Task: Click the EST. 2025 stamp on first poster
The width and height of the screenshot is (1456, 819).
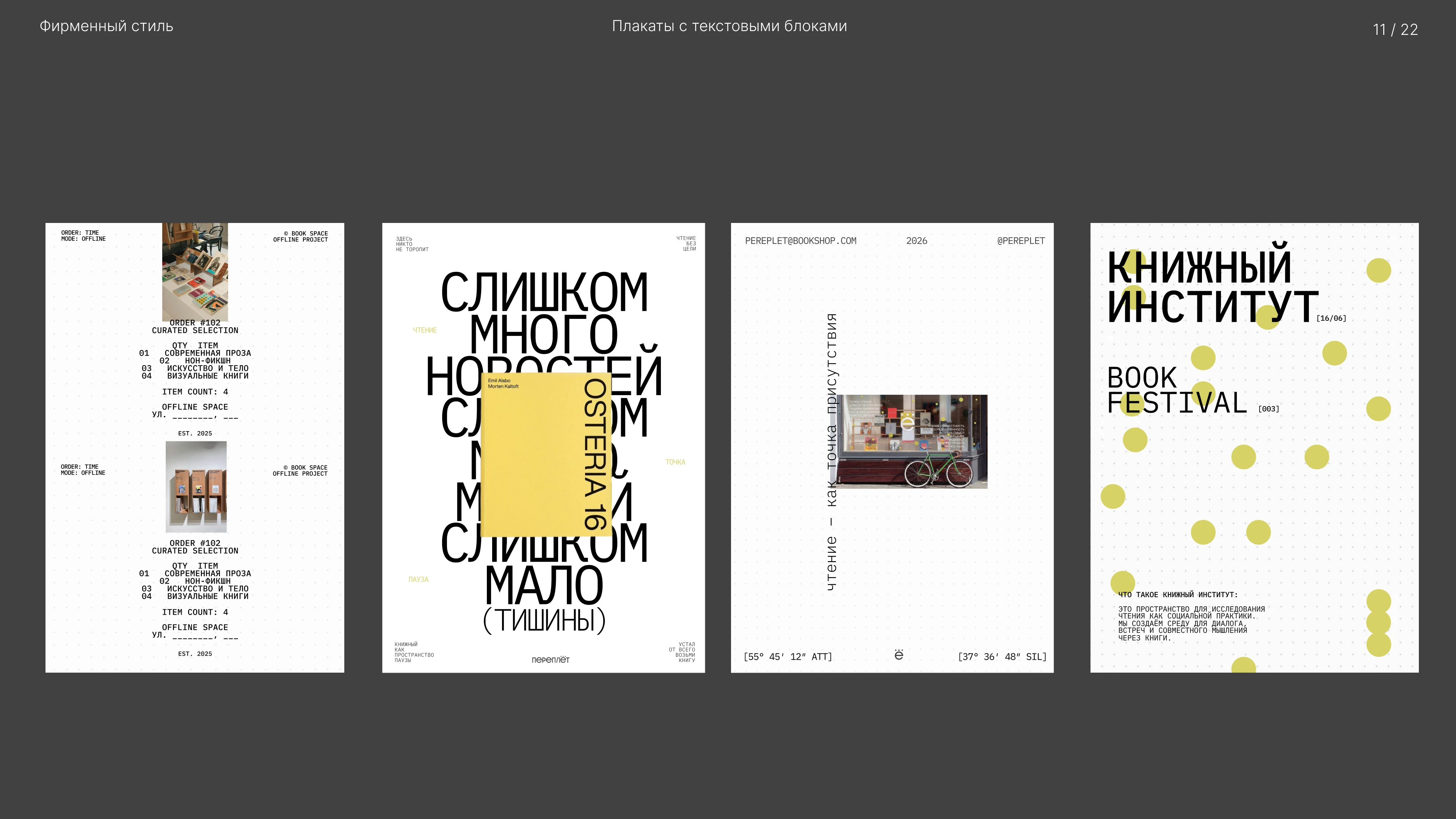Action: coord(195,433)
